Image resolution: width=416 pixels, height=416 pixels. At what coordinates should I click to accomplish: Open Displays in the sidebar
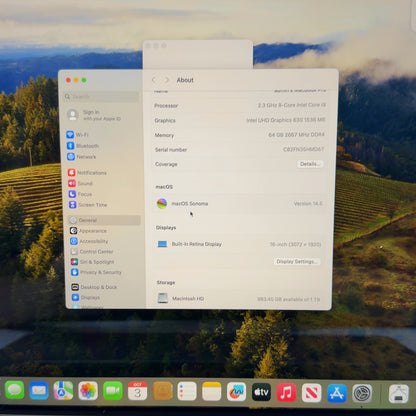pyautogui.click(x=86, y=297)
